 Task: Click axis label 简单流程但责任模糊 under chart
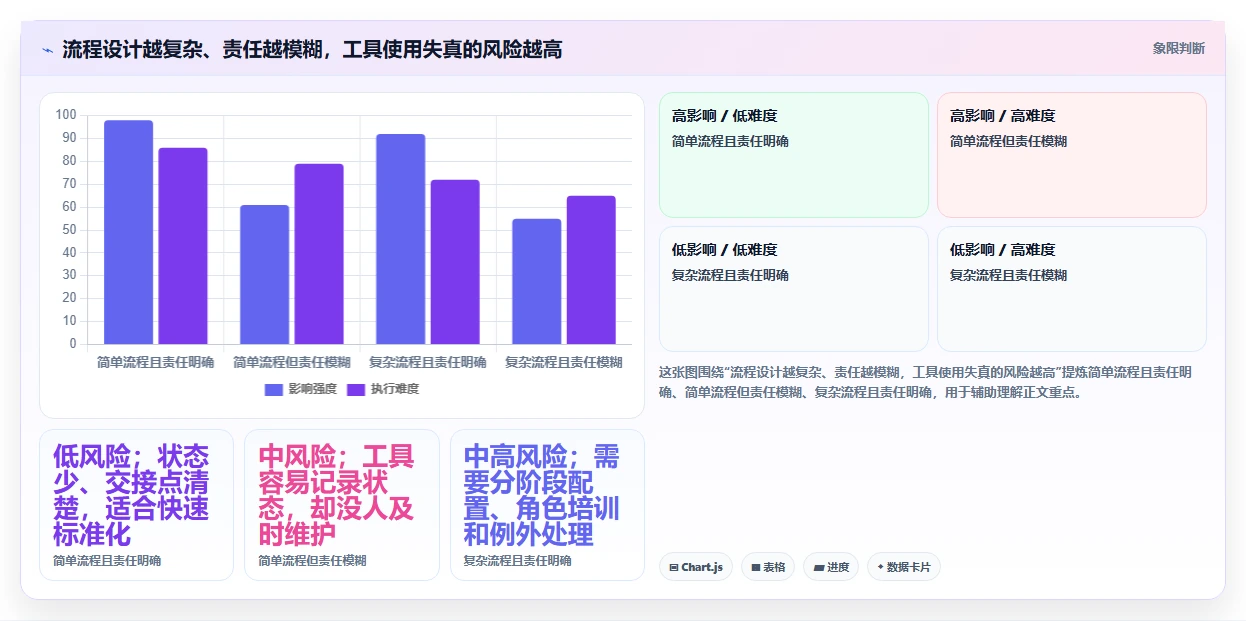(292, 362)
